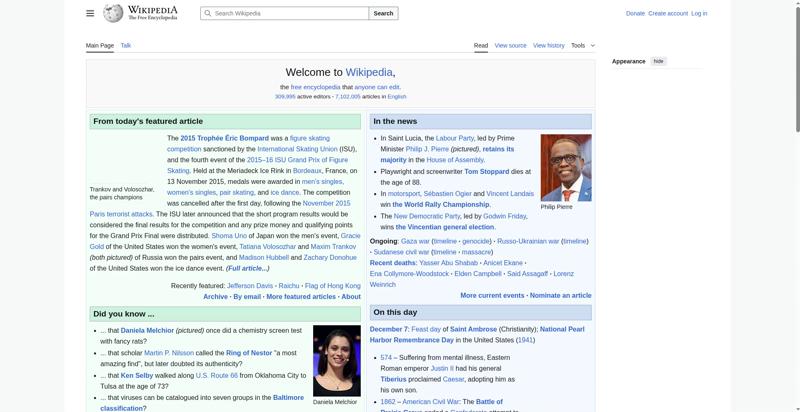The height and width of the screenshot is (412, 800).
Task: Click Nominate an article link
Action: (x=560, y=295)
